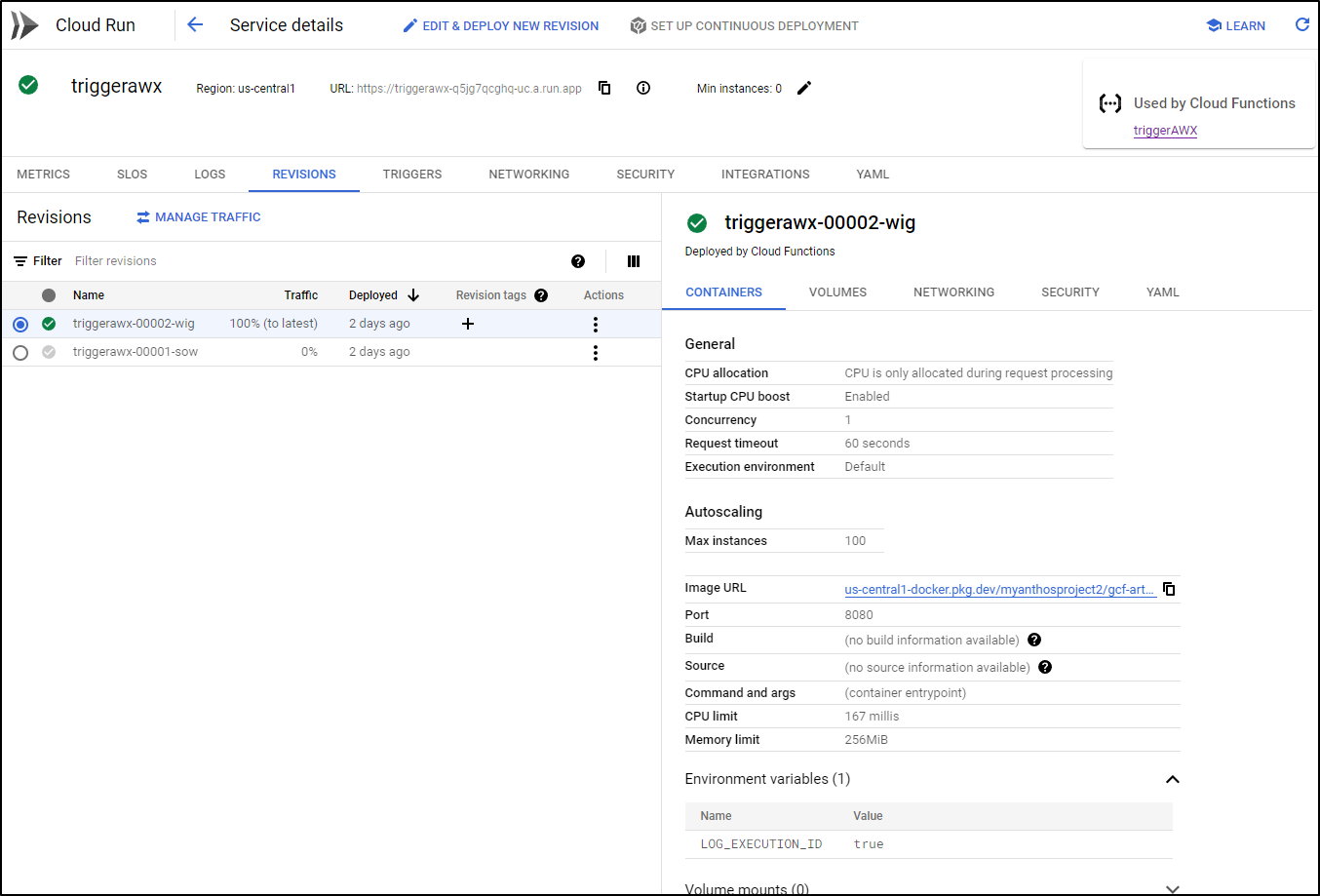Click the 167 millis CPU limit value
Viewport: 1320px width, 896px height.
click(x=873, y=717)
